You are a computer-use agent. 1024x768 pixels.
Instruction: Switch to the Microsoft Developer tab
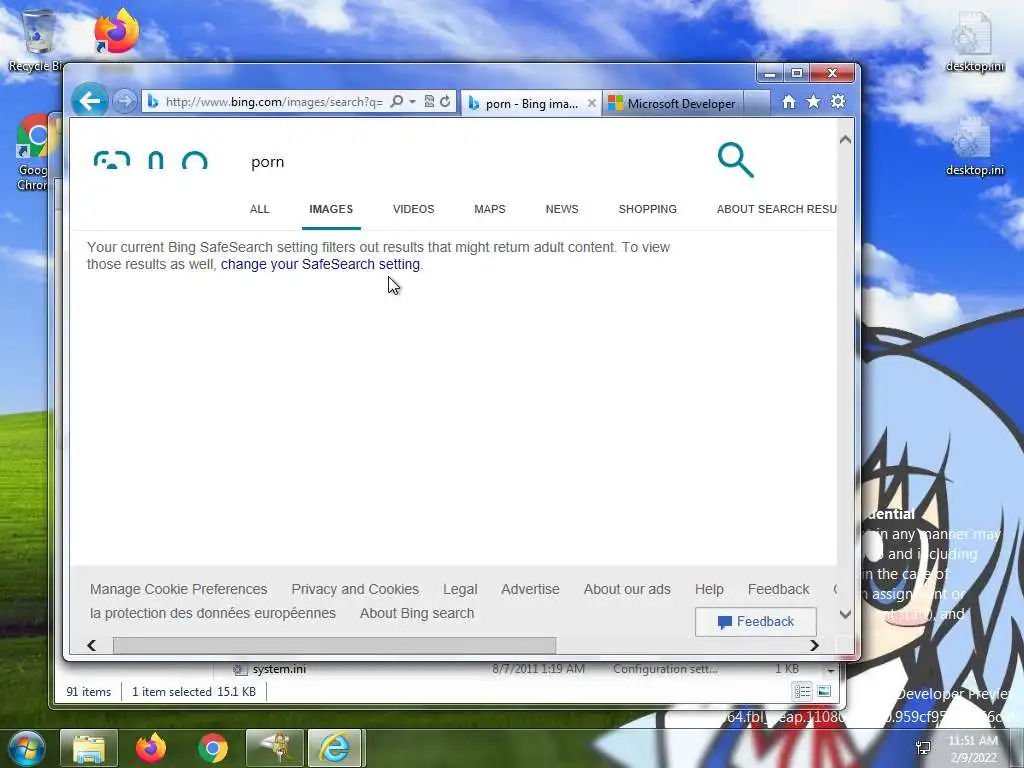click(672, 104)
